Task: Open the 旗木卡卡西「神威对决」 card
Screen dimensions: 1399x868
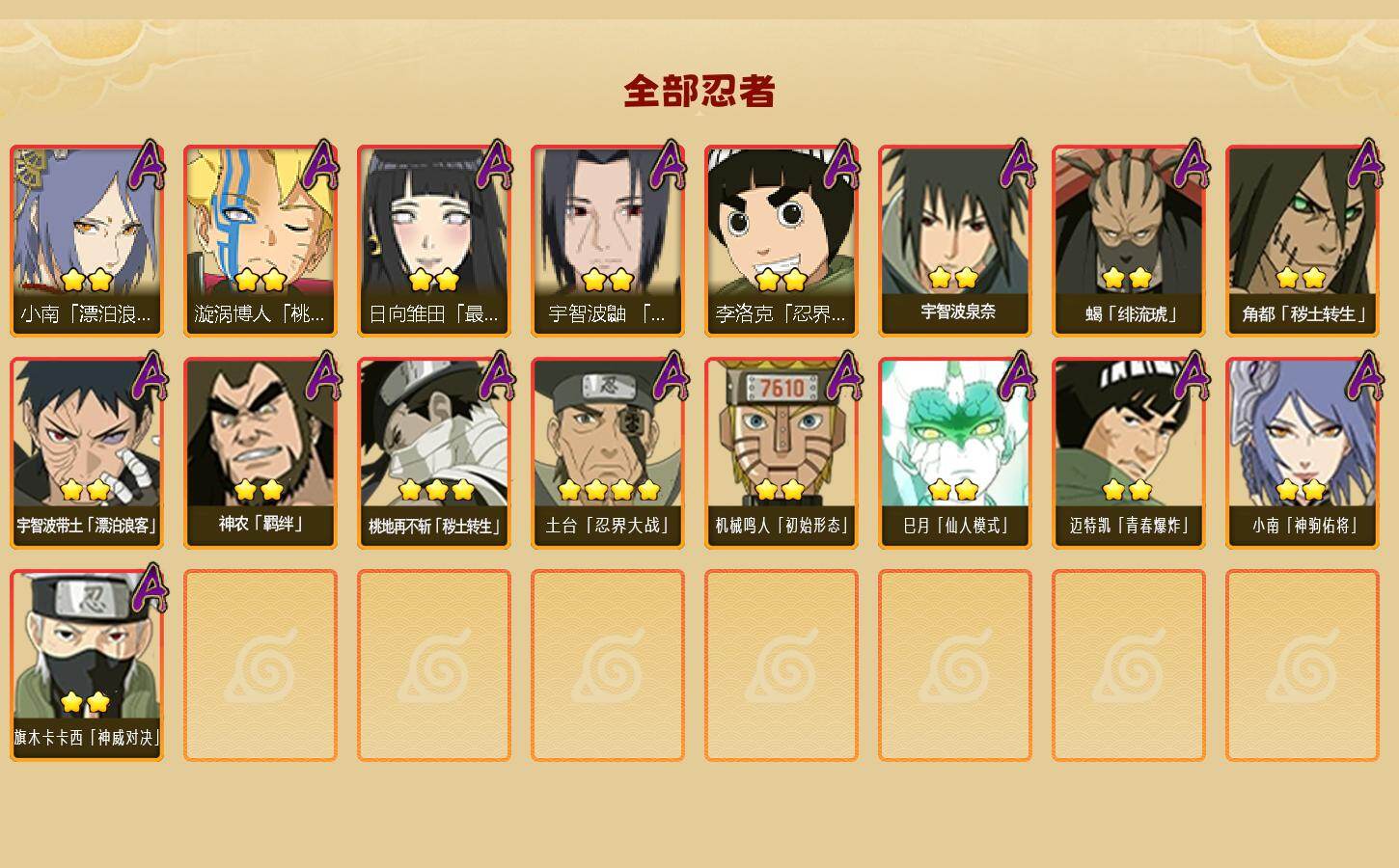Action: tap(87, 665)
